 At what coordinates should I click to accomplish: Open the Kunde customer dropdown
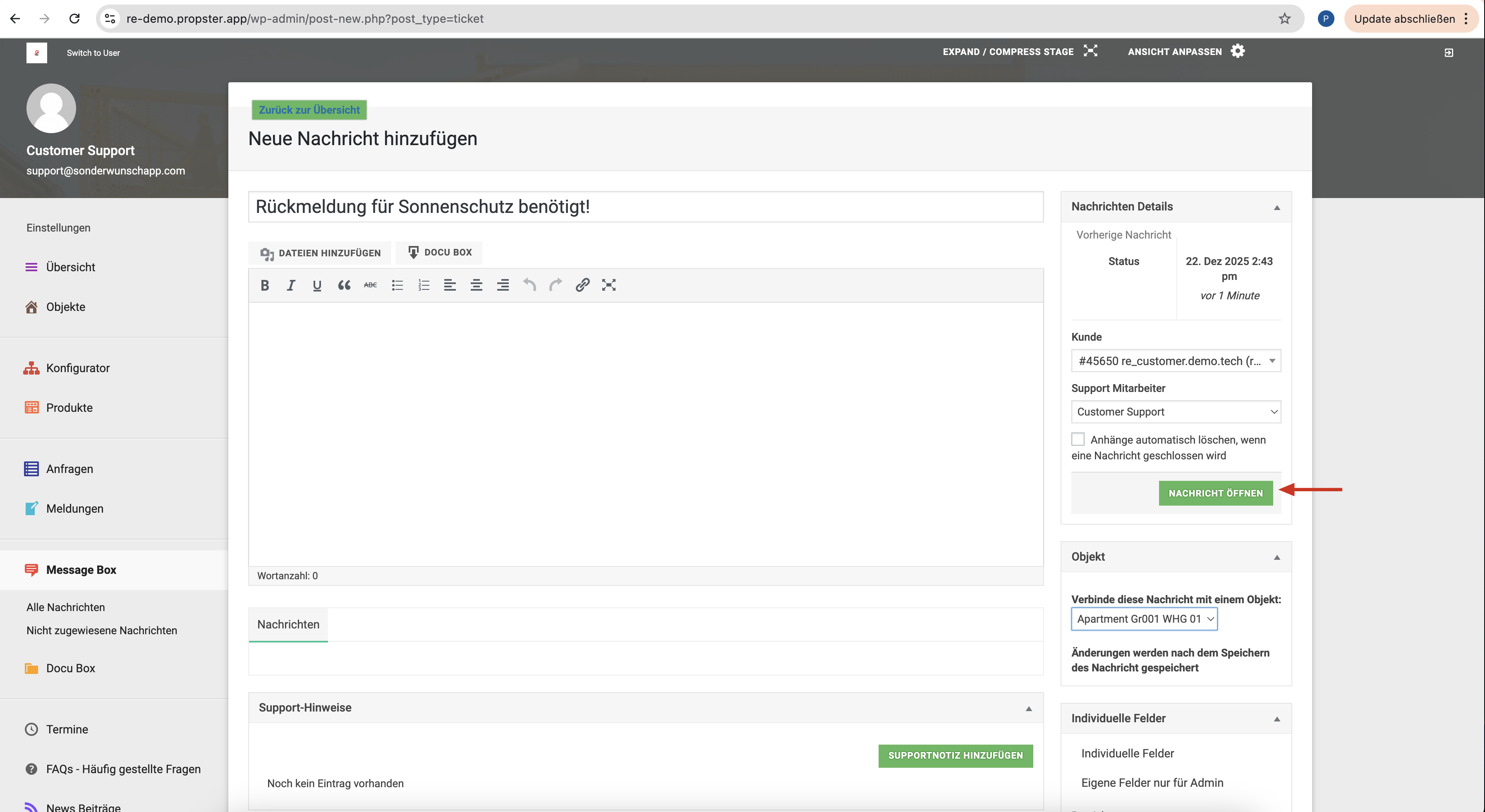click(1176, 361)
